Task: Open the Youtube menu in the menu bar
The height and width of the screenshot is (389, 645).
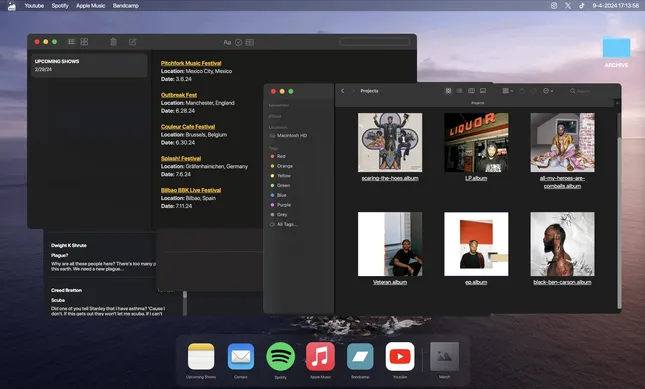Action: pyautogui.click(x=34, y=6)
